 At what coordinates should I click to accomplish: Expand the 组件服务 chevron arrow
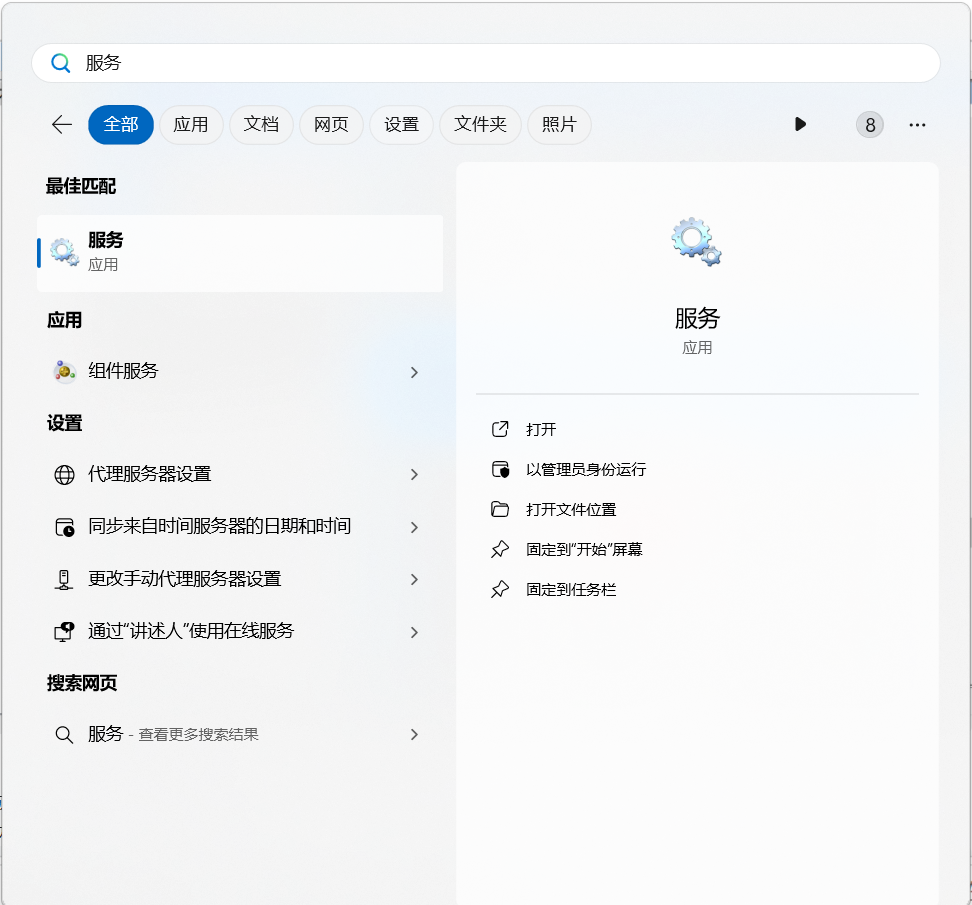tap(414, 372)
